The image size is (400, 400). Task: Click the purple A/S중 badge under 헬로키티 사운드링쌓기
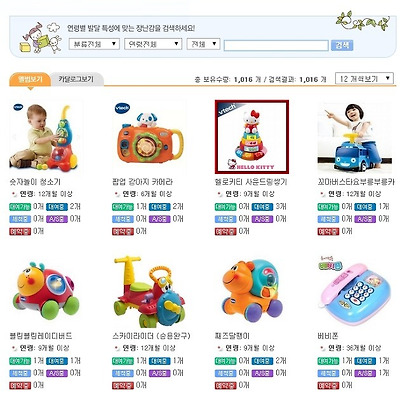click(262, 219)
